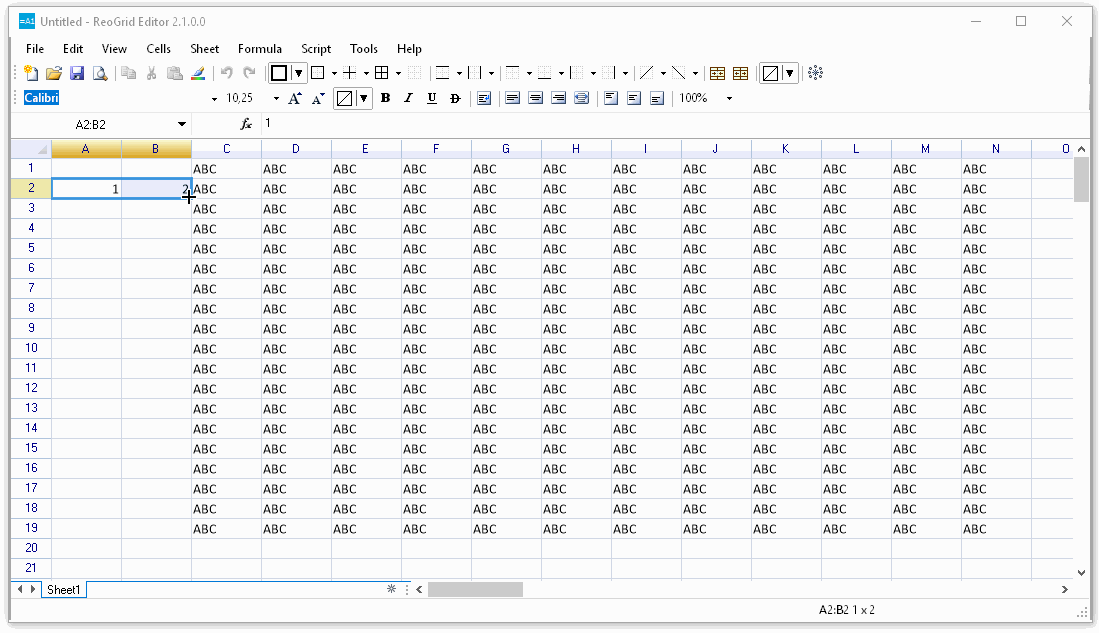
Task: Open the cell address box dropdown
Action: 182,124
